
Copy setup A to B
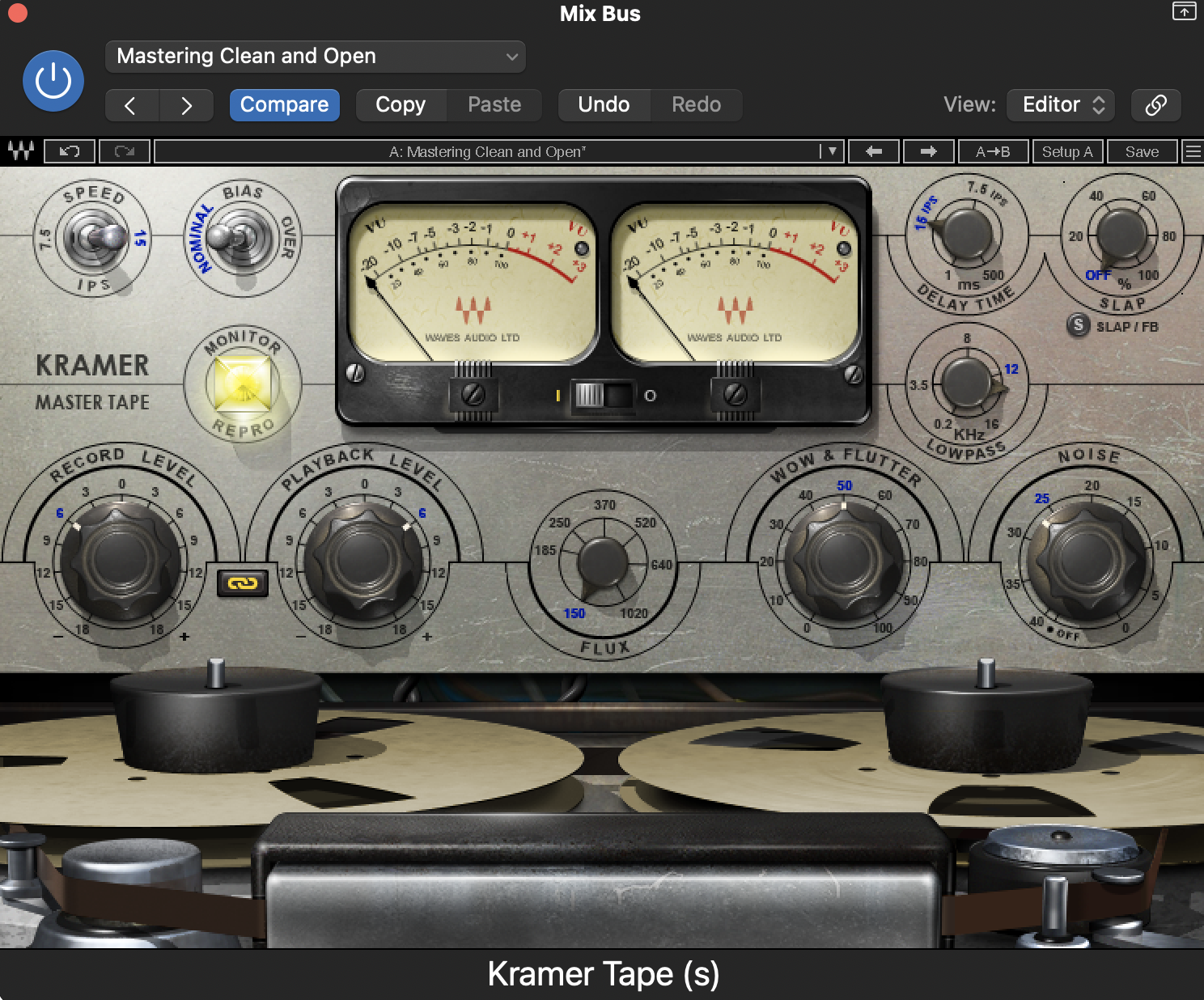coord(993,151)
